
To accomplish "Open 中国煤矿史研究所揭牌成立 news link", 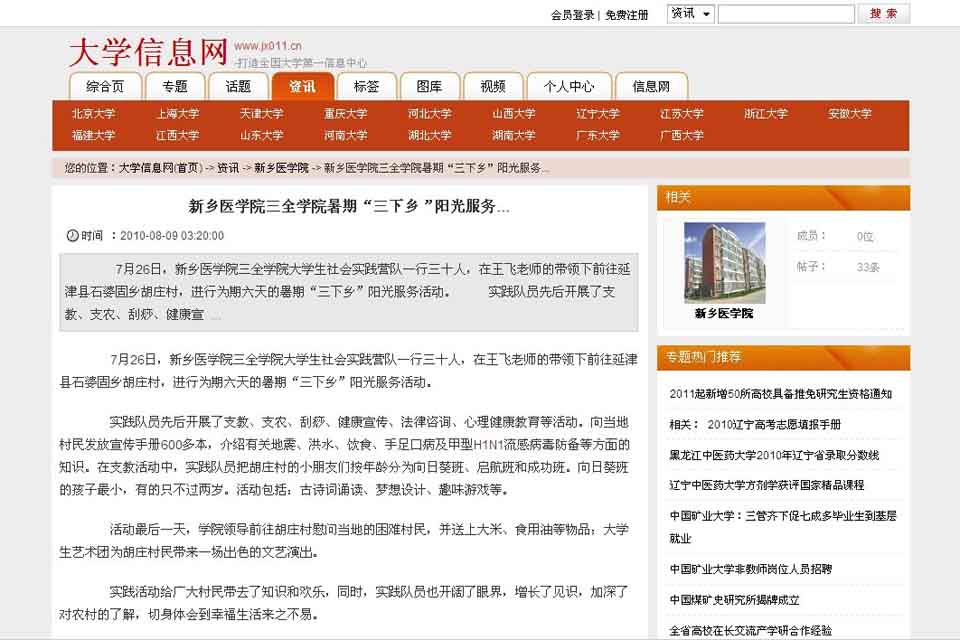I will (x=734, y=600).
